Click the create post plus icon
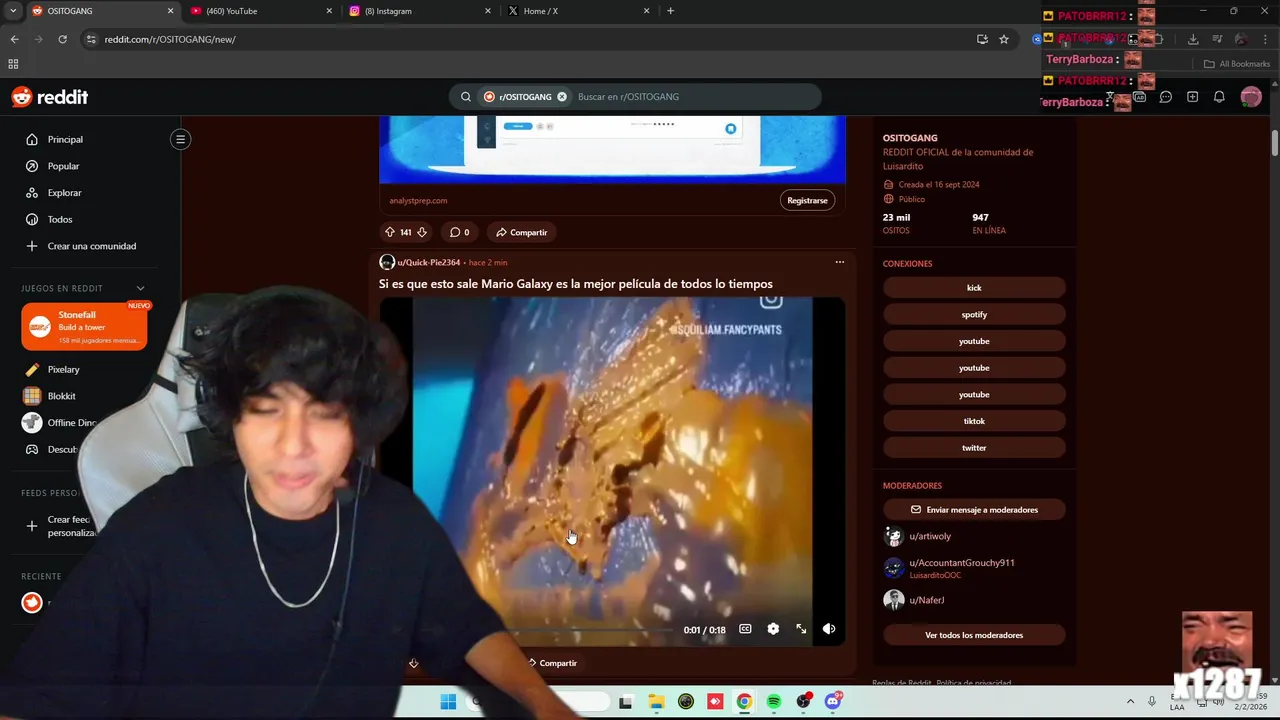Screen dimensions: 1280x720 pyautogui.click(x=1192, y=97)
